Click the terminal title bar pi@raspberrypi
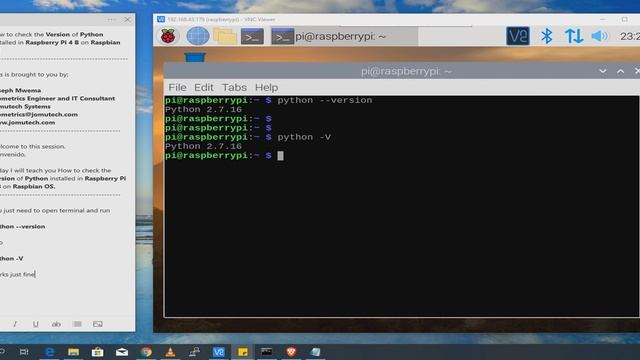640x360 pixels. point(406,71)
